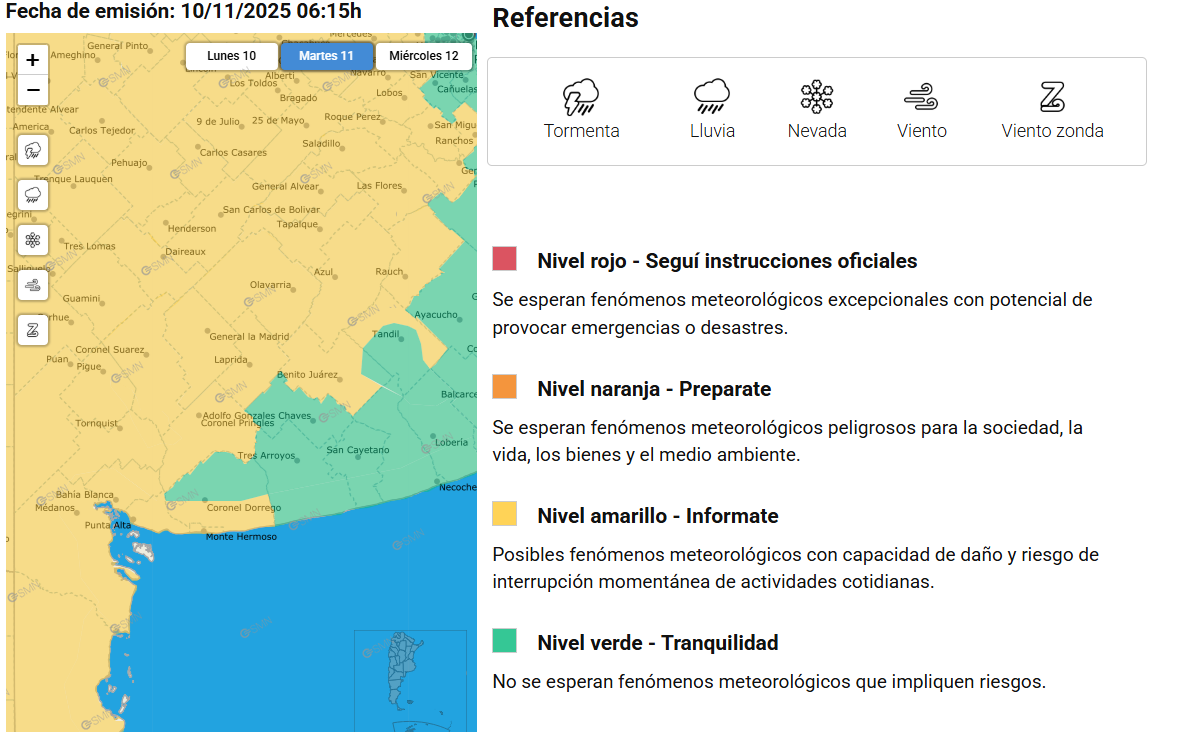Filter map by rain alerts icon
This screenshot has height=732, width=1196.
tap(33, 195)
